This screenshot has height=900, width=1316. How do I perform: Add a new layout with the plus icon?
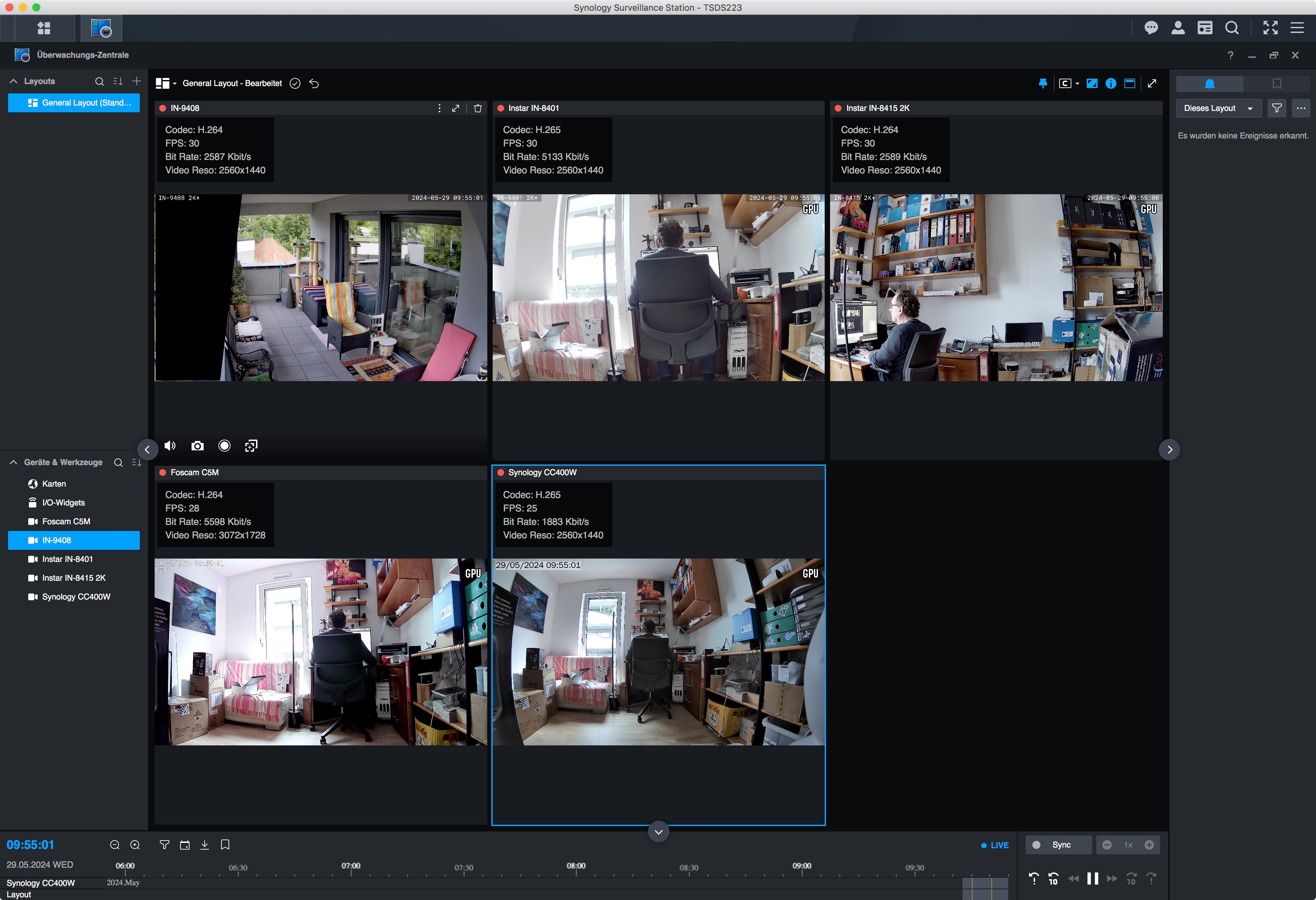click(136, 81)
